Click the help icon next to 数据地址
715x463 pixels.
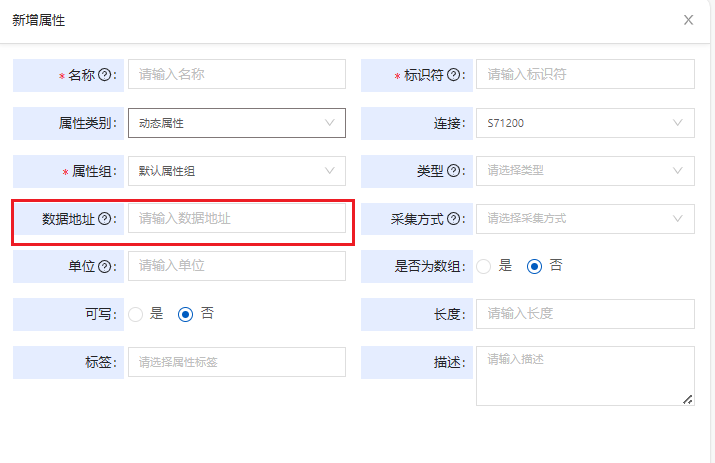[x=105, y=218]
